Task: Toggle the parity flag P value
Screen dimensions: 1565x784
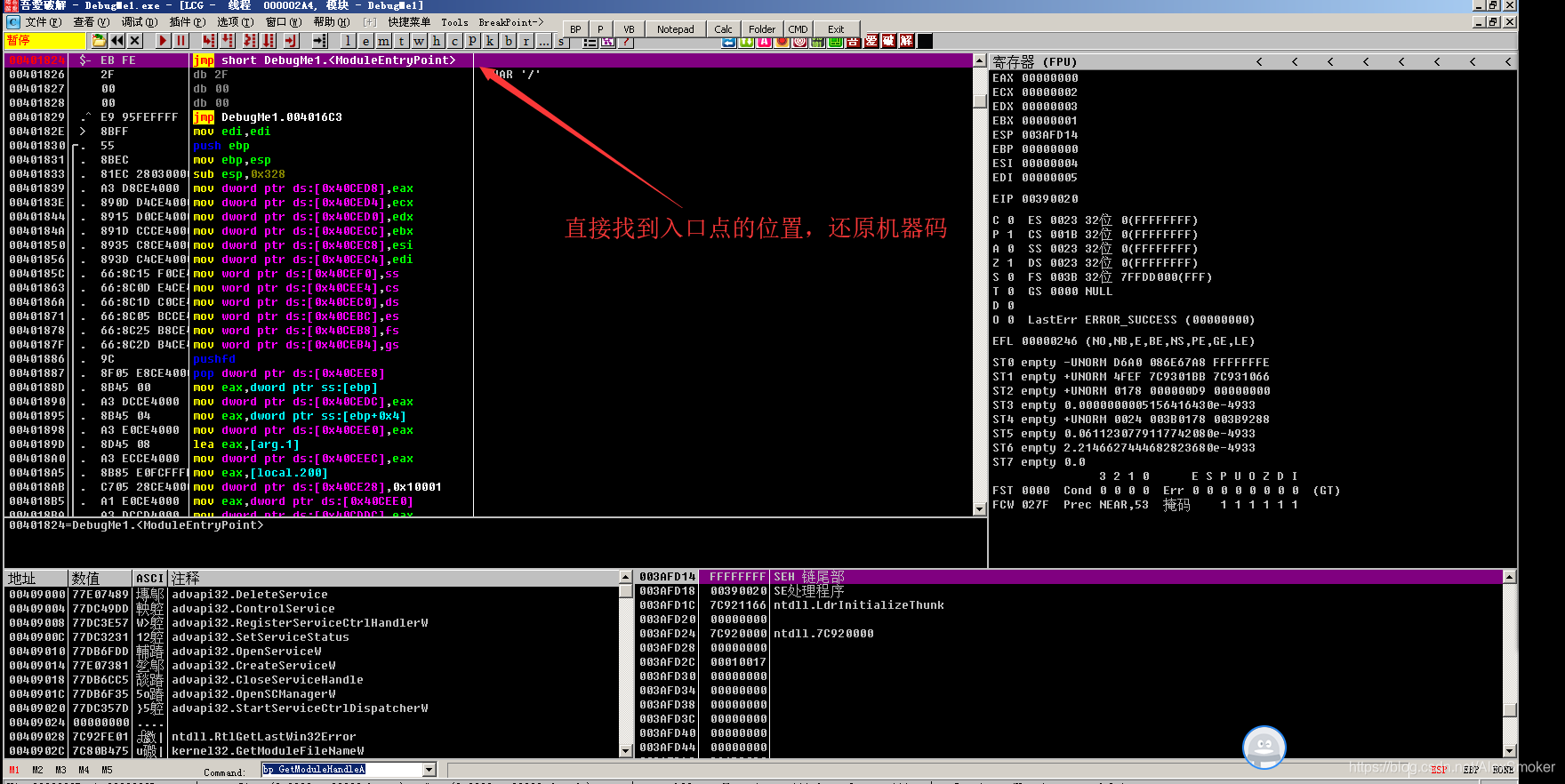Action: [x=1011, y=235]
